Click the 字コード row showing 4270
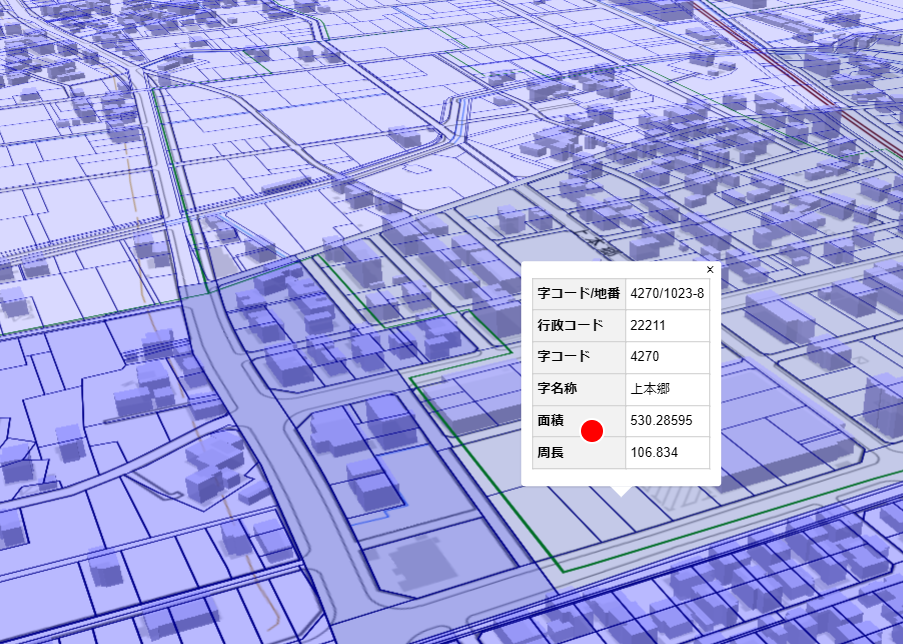903x644 pixels. [x=644, y=357]
